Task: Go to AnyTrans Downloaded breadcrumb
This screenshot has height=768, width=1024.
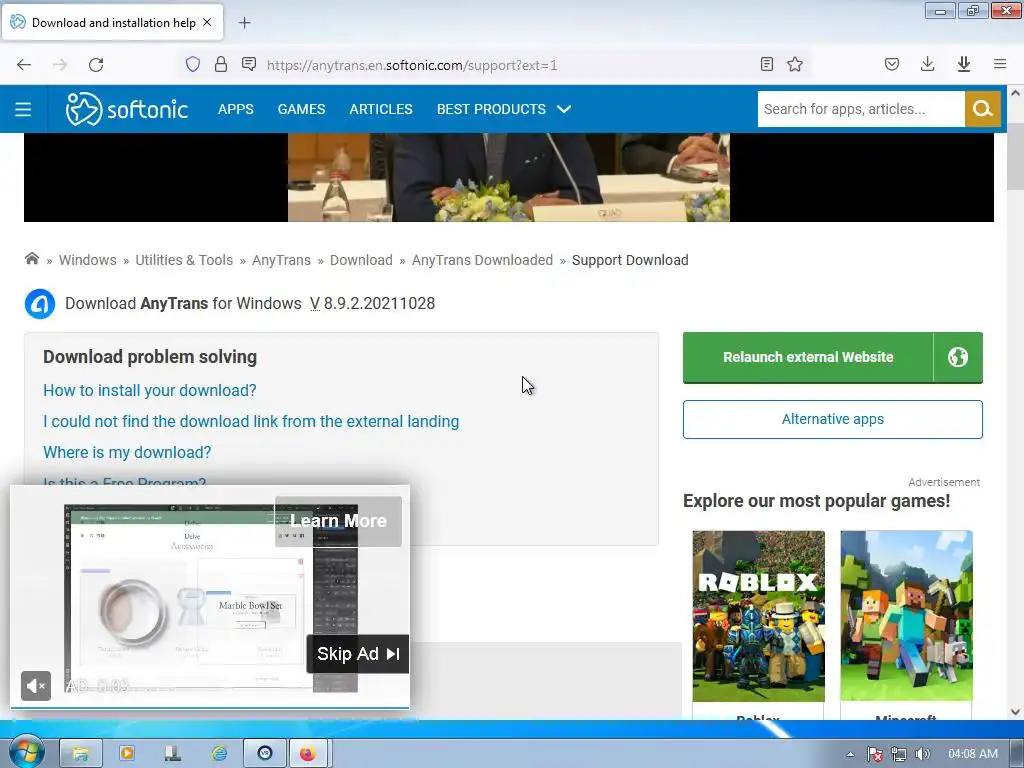Action: 482,260
